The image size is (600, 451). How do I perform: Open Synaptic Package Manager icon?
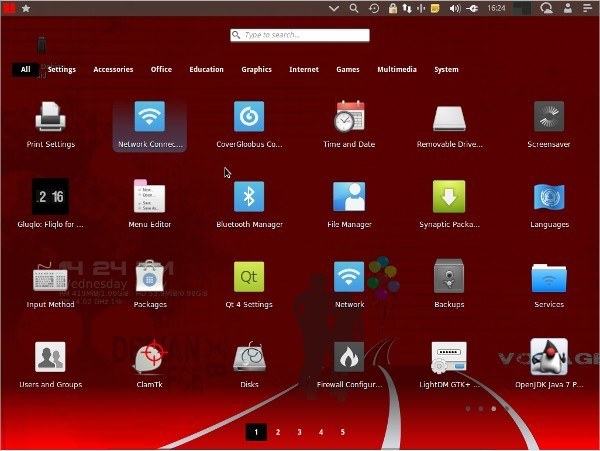449,197
